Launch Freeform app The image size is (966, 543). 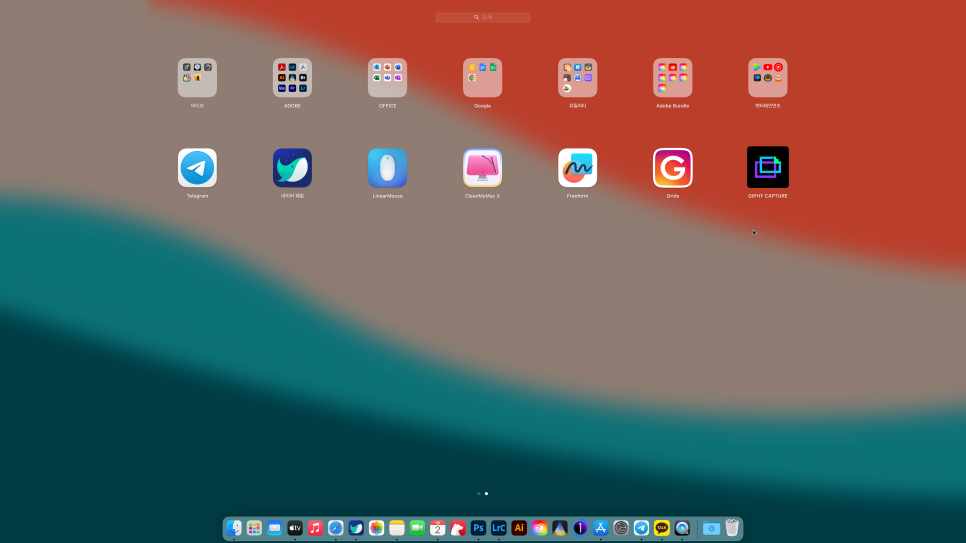577,168
